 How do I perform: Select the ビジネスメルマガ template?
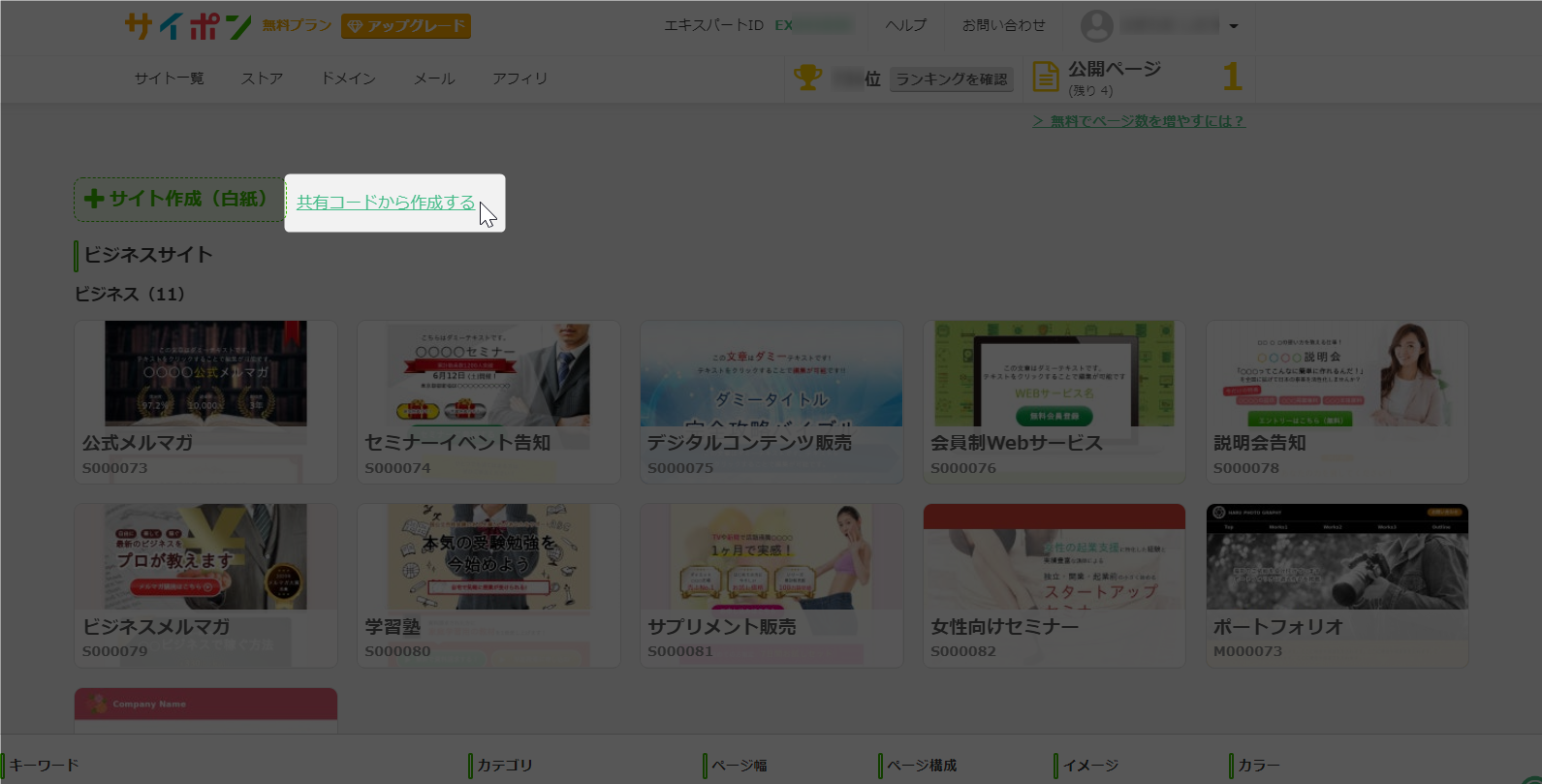[205, 585]
